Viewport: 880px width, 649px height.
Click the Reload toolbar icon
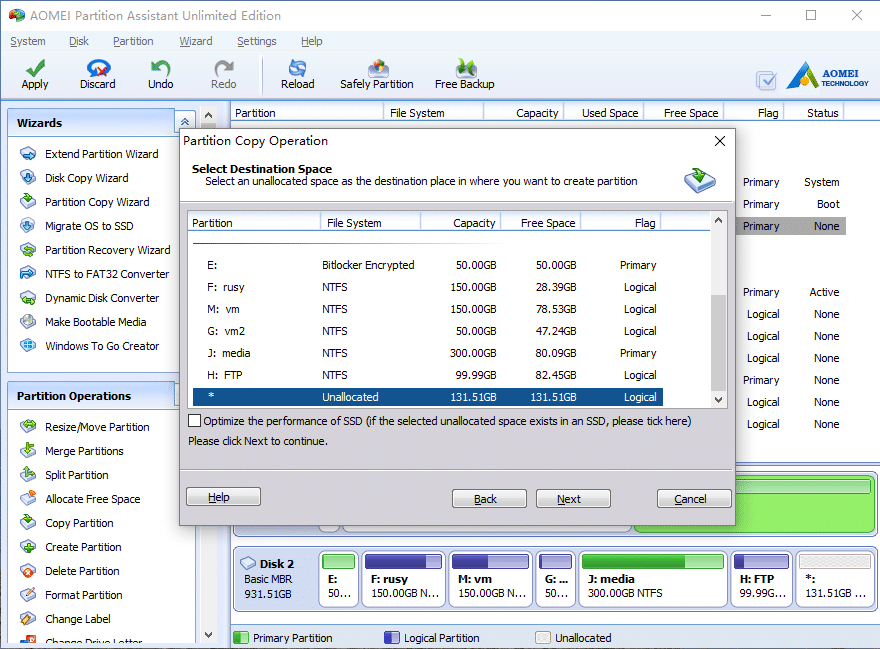coord(297,68)
